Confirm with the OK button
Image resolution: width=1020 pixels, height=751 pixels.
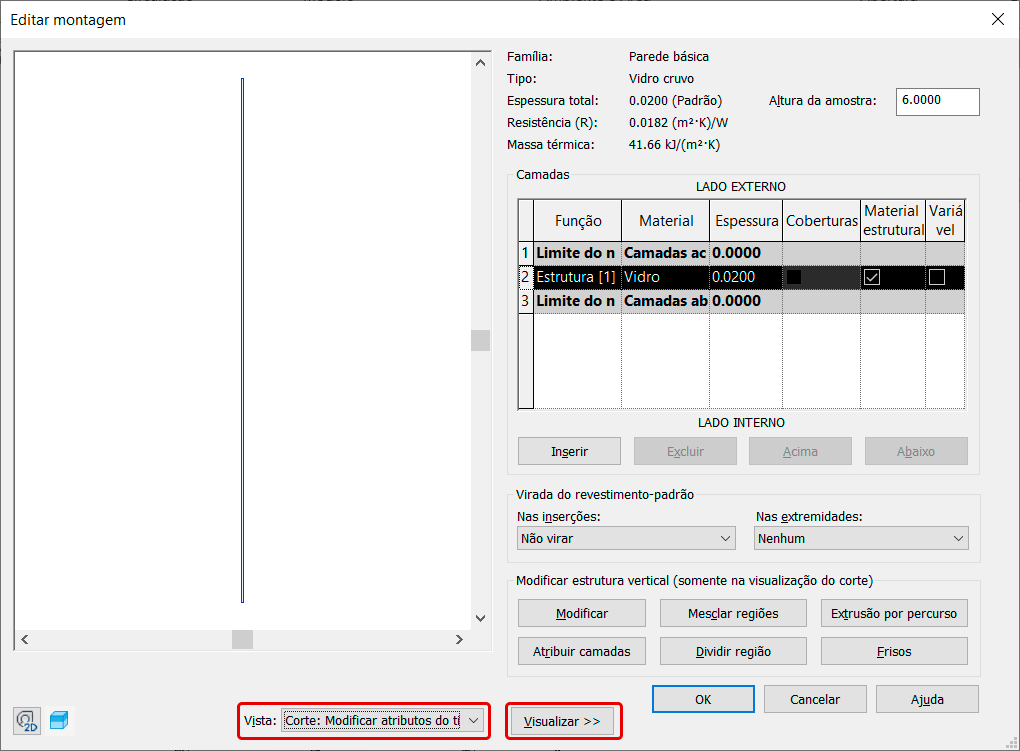tap(703, 699)
